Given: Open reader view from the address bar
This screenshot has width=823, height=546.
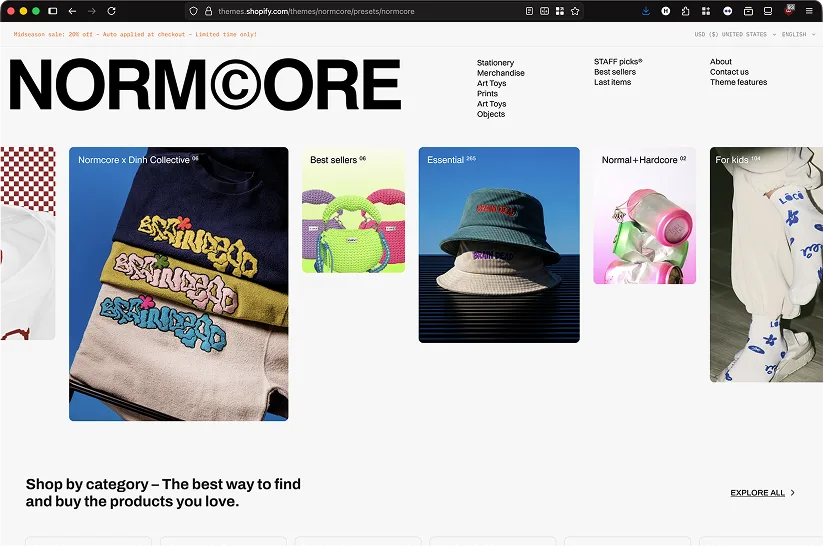Looking at the screenshot, I should coord(529,11).
